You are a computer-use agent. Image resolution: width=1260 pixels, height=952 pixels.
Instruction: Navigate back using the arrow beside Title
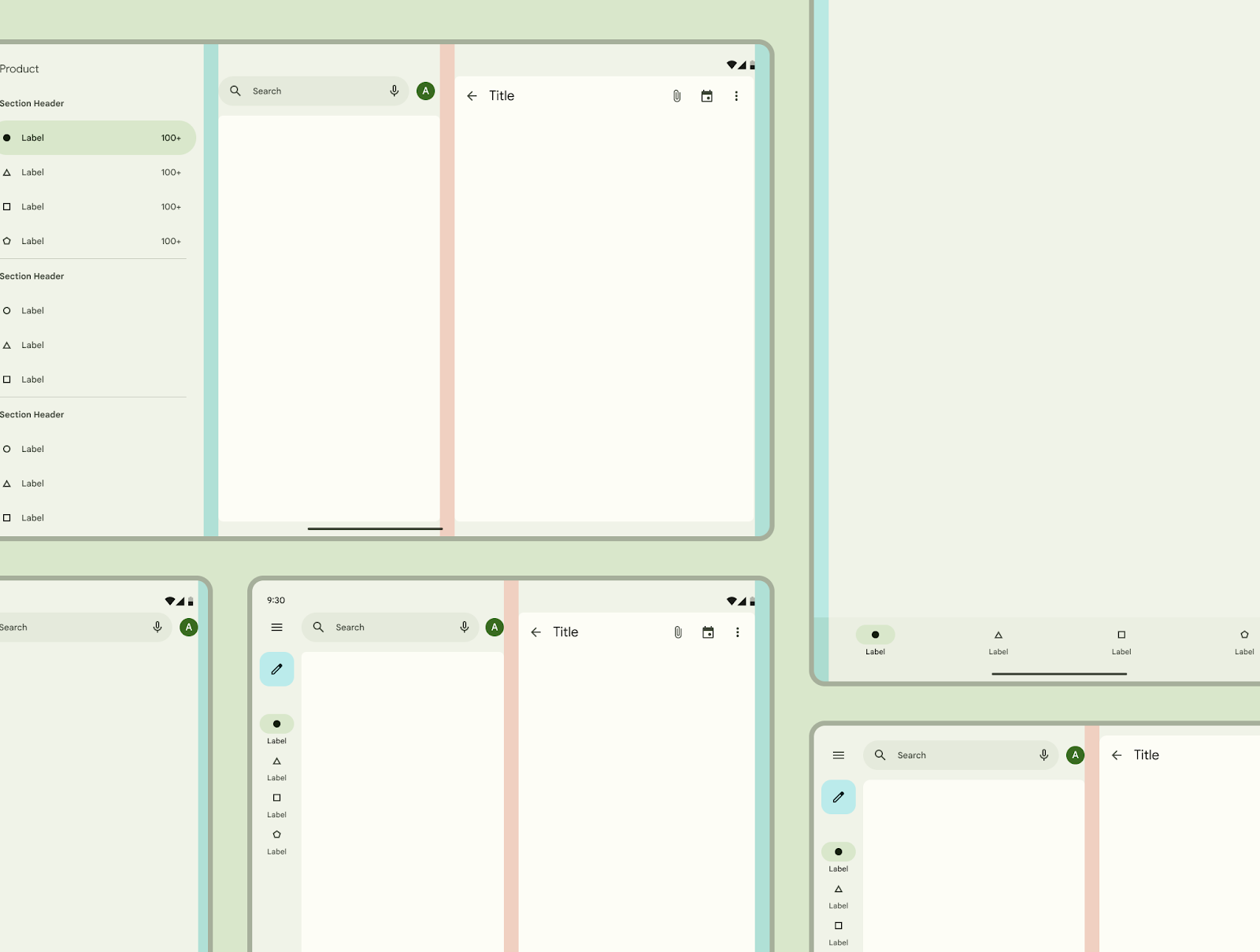(x=472, y=95)
